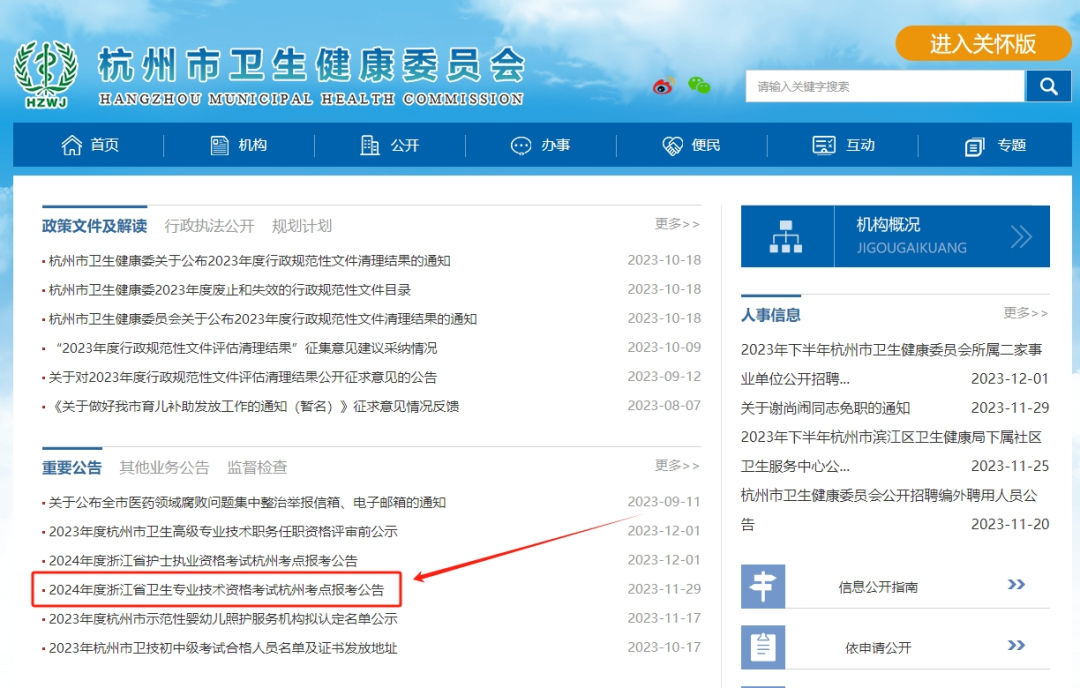Open 更多>> for 政策文件及解读 section
This screenshot has width=1080, height=688.
pos(677,224)
